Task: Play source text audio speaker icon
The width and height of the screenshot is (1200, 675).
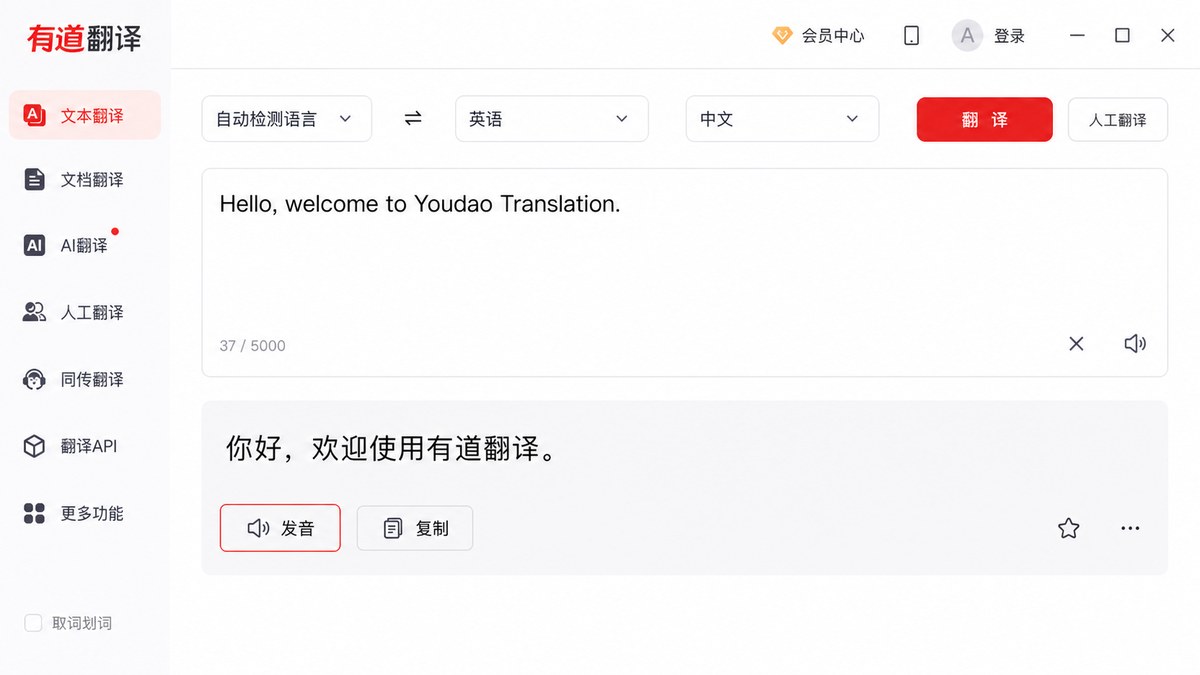Action: click(1135, 344)
